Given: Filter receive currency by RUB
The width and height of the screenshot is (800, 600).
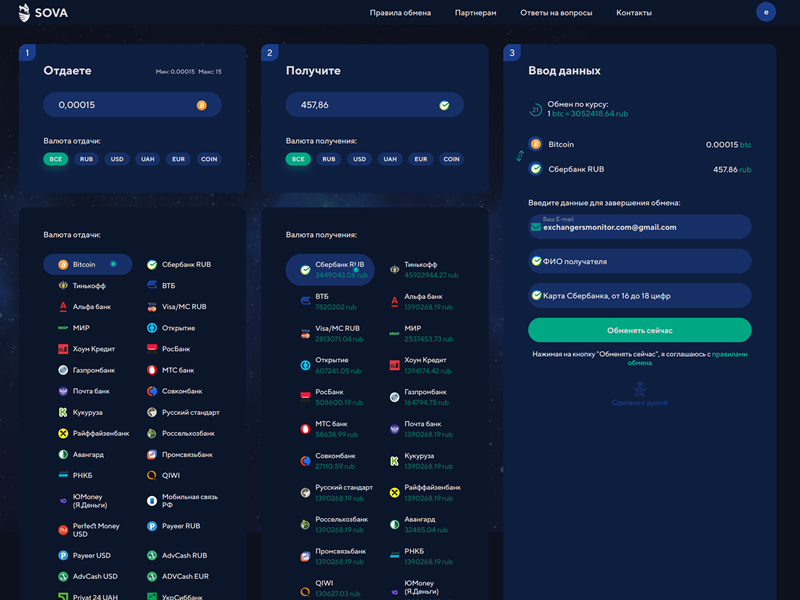Looking at the screenshot, I should [x=329, y=159].
